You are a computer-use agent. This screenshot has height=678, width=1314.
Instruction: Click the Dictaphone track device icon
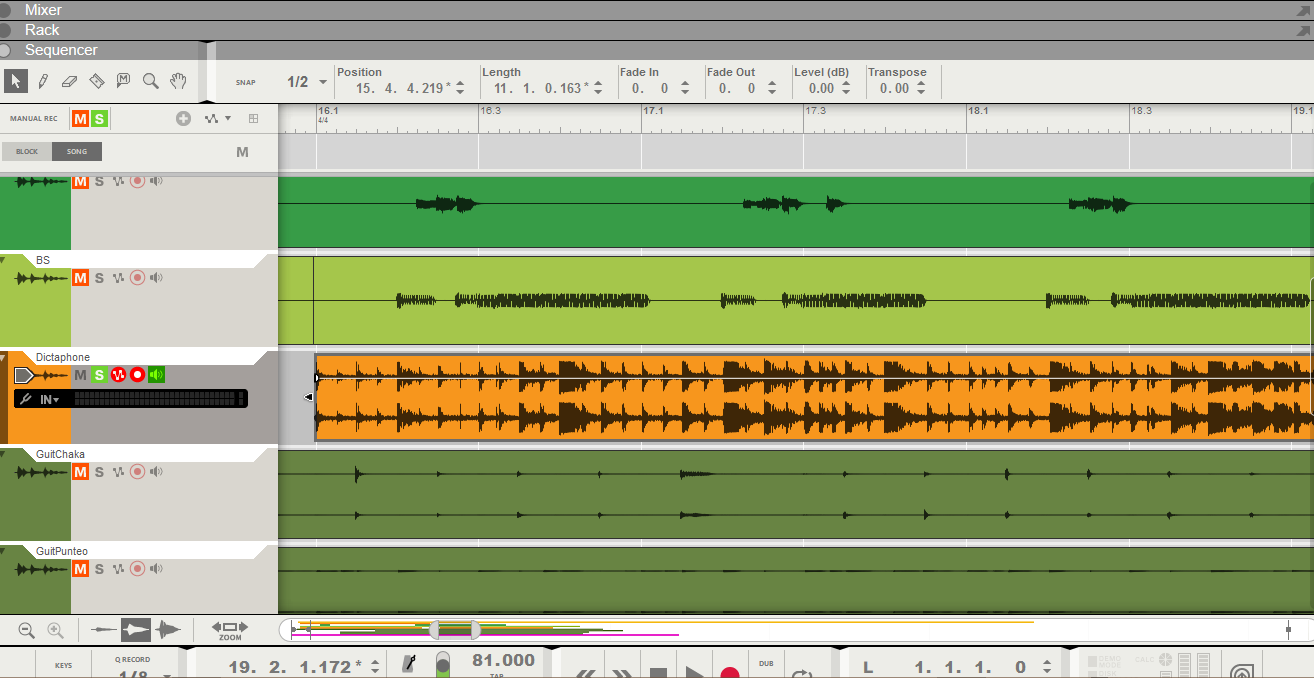tap(42, 376)
